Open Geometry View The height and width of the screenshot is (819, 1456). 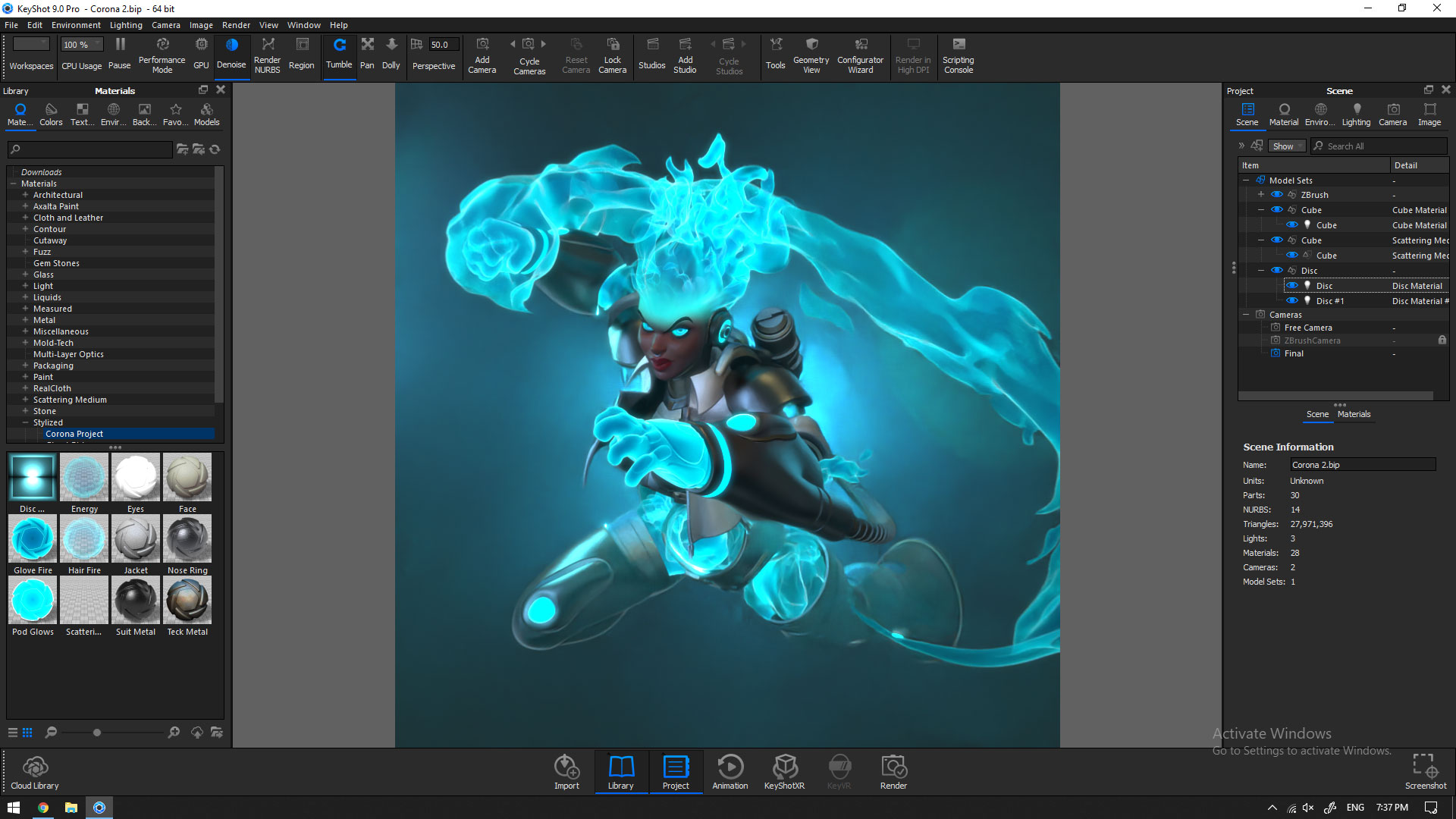811,54
